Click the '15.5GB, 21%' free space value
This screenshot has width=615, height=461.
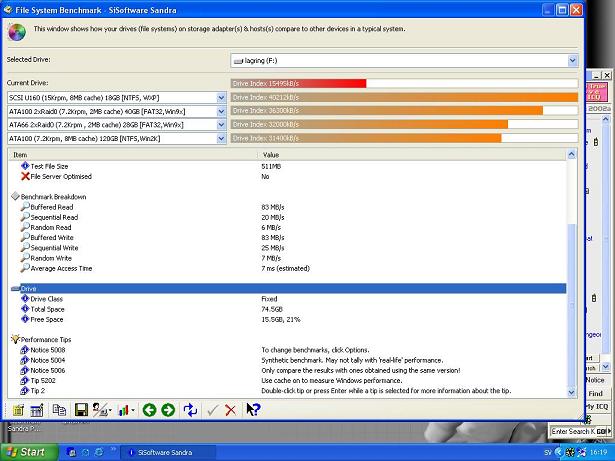coord(280,319)
